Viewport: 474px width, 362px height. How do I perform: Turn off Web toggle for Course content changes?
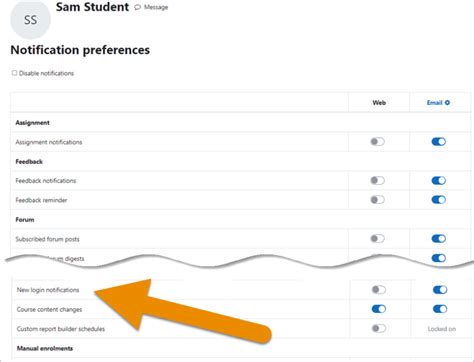point(379,309)
